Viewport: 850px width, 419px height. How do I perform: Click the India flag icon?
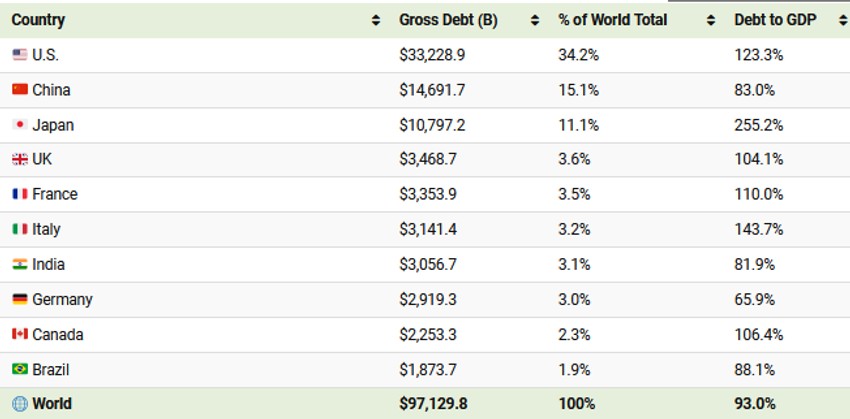pos(20,264)
